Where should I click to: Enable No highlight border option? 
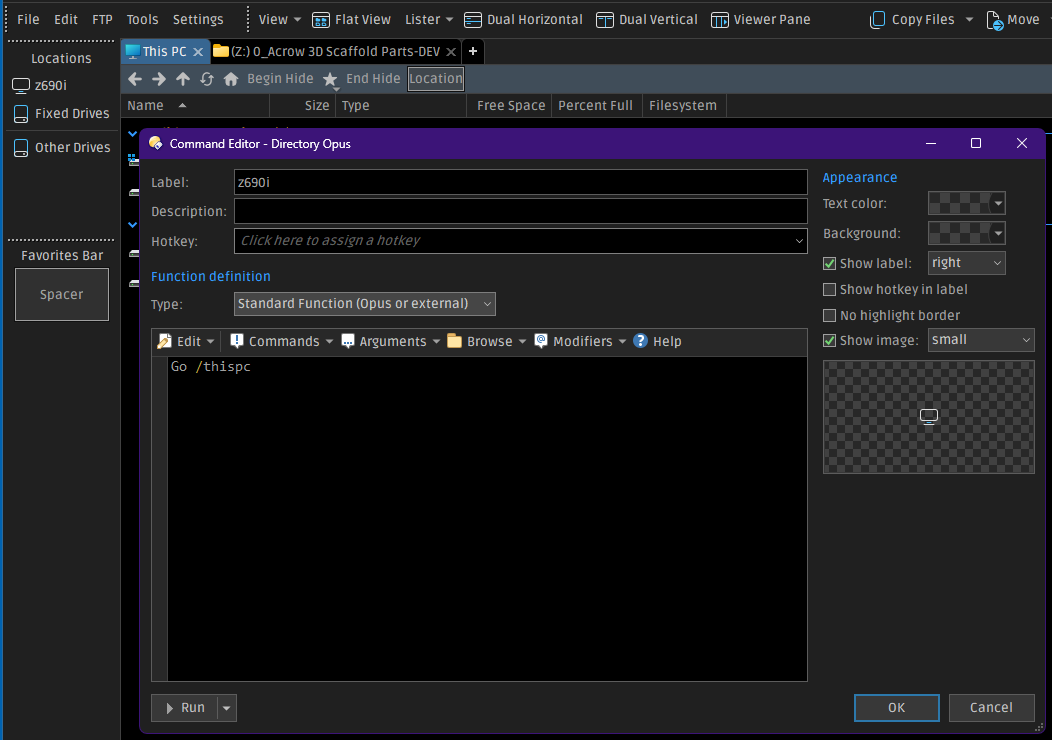click(x=829, y=315)
